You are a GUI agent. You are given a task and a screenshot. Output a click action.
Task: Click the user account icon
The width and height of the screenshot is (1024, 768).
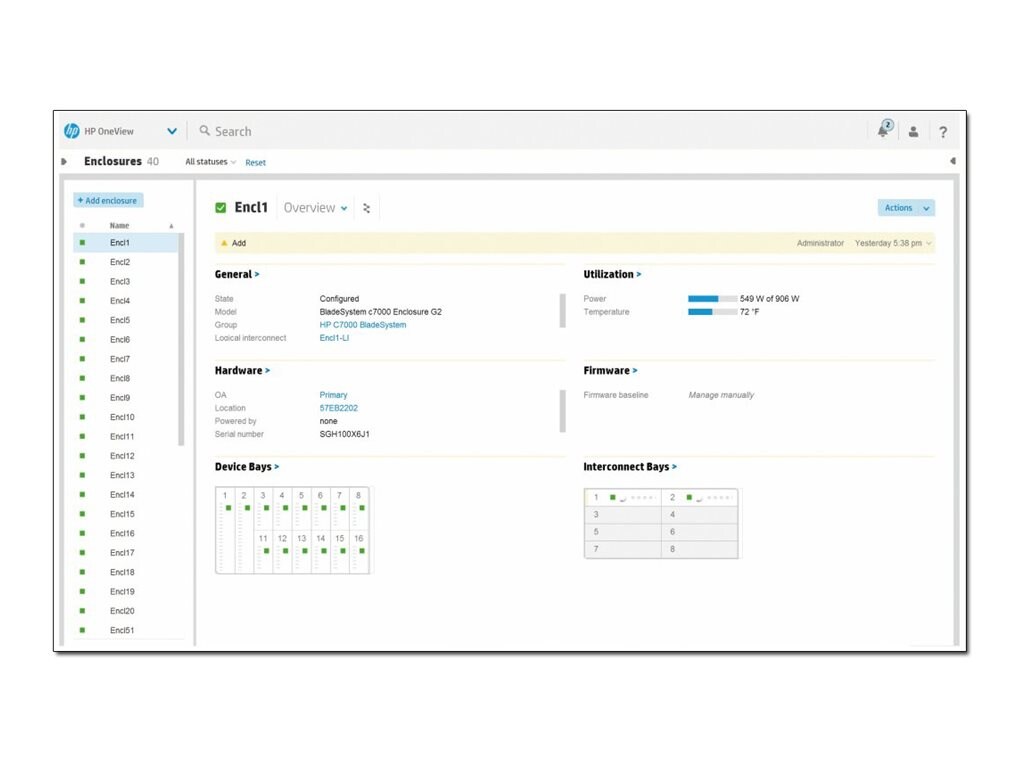click(x=913, y=131)
